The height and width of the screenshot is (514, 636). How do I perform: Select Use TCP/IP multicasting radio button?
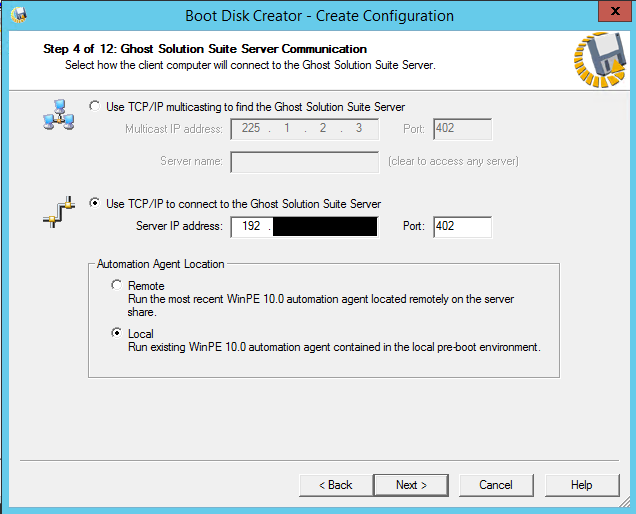95,106
